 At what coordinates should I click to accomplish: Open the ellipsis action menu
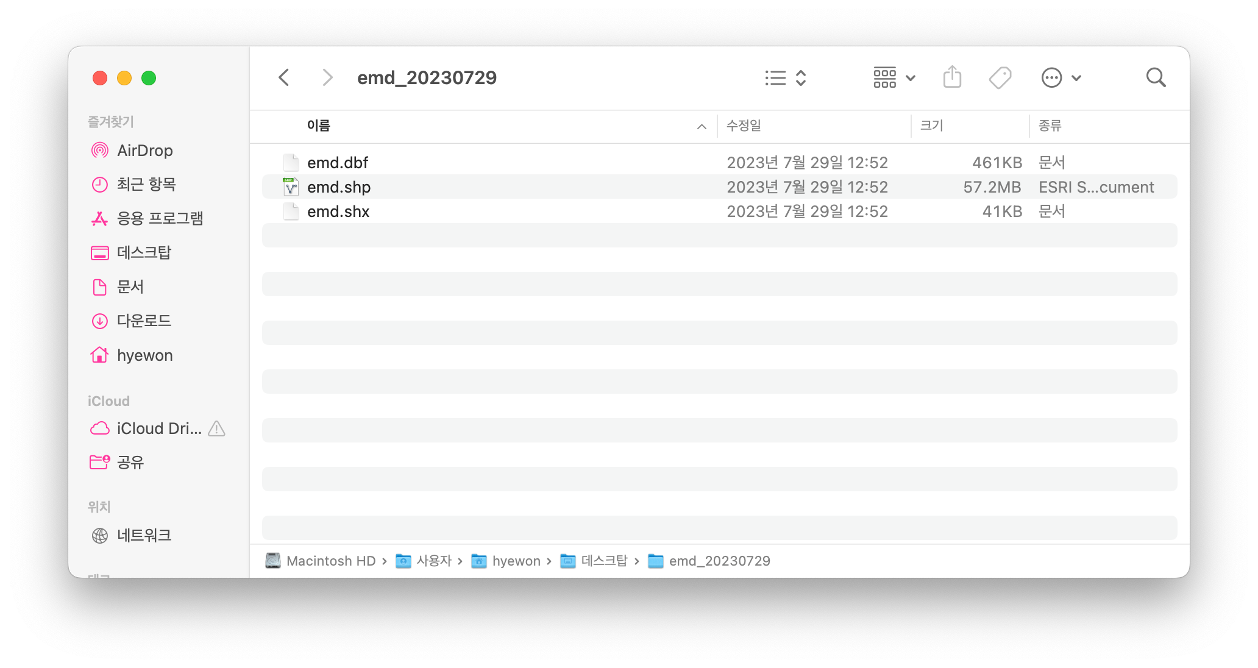pos(1061,78)
